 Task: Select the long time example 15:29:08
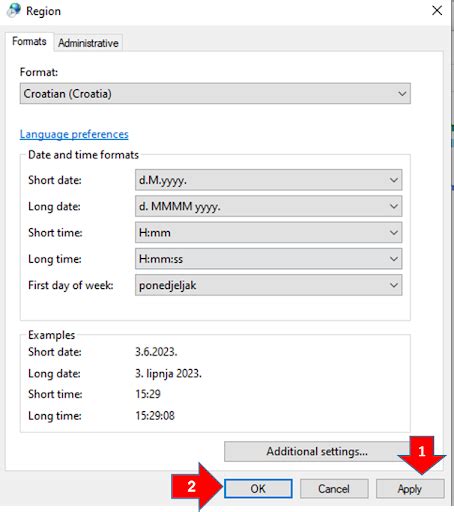[x=155, y=416]
